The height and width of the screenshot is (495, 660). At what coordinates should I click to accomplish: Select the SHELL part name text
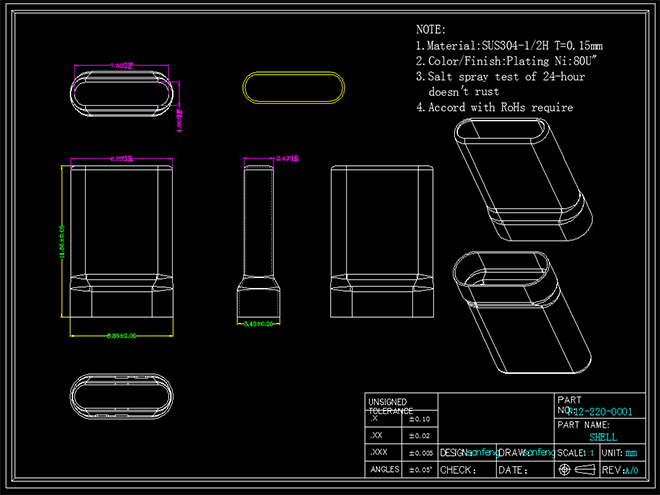603,437
